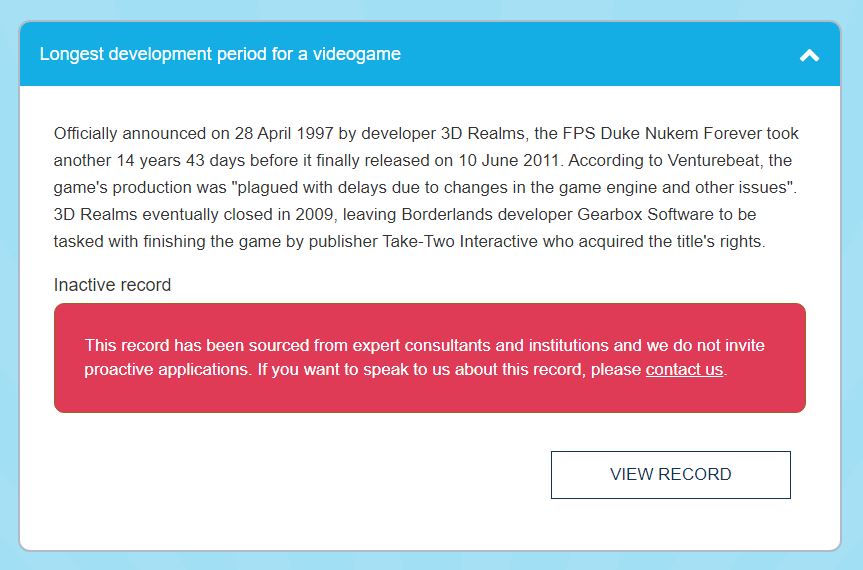Click the blue accordion header bar
This screenshot has width=863, height=570.
(600, 54)
